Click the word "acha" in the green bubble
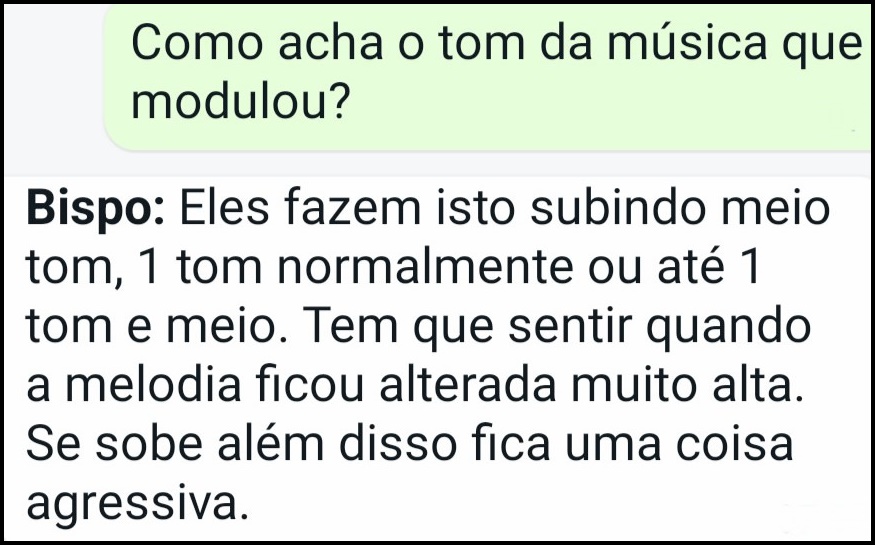Screen dimensions: 875x545 [x=330, y=43]
